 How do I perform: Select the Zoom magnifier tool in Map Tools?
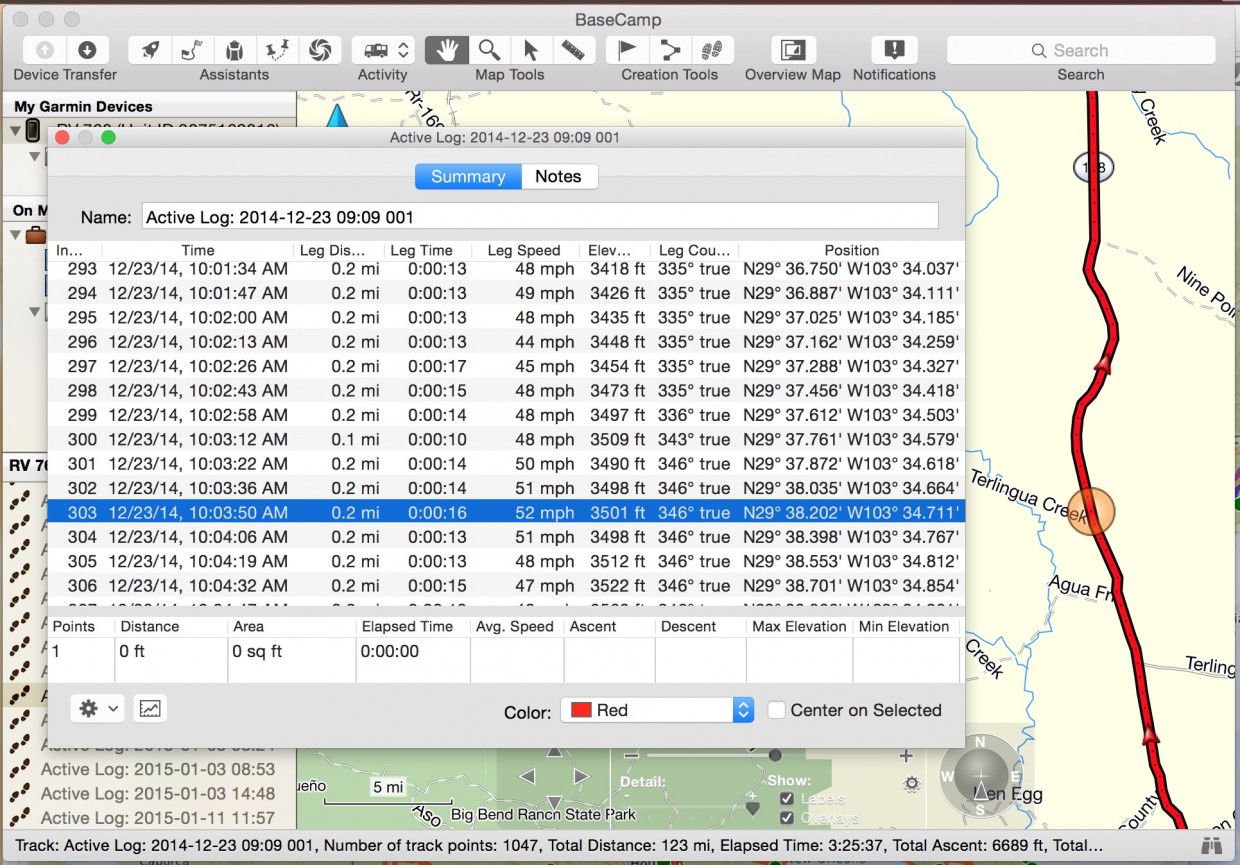coord(489,50)
